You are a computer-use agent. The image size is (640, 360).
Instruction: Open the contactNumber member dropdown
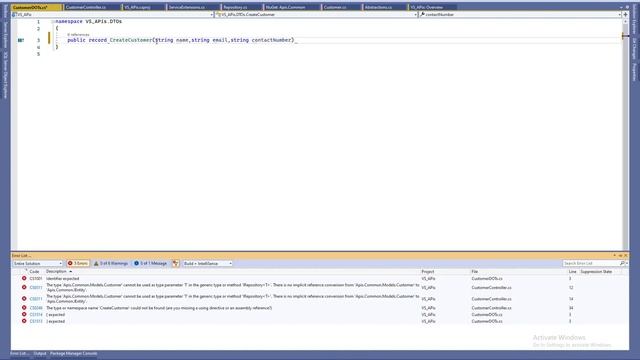[520, 14]
